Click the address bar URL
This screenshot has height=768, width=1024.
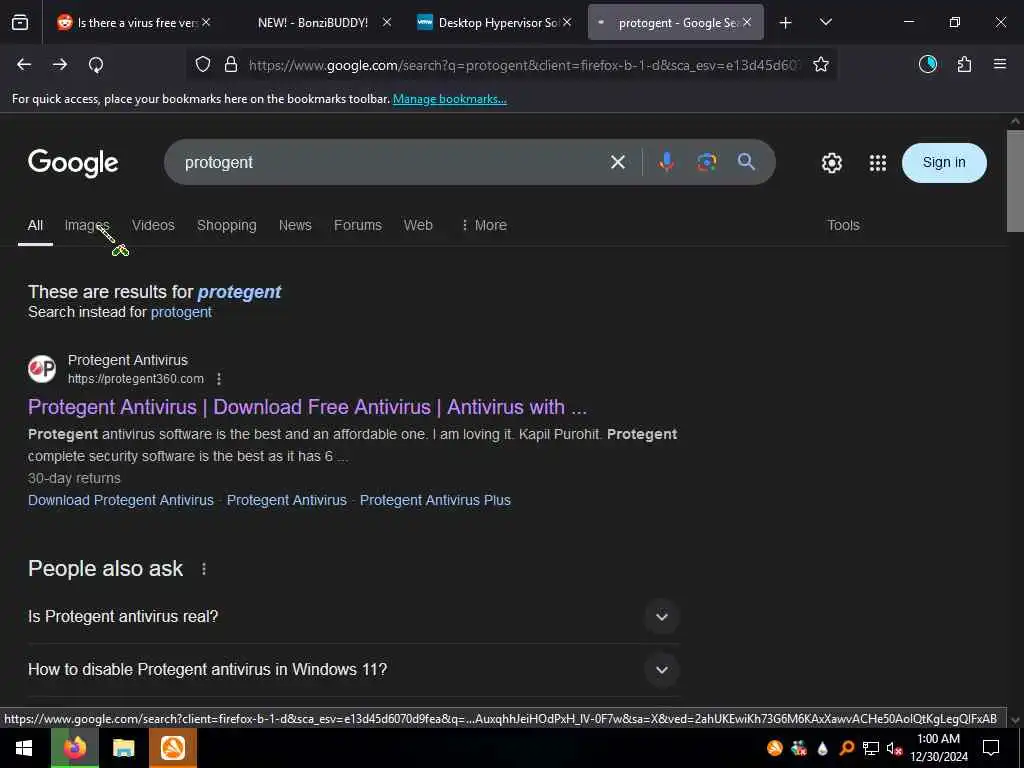(522, 65)
